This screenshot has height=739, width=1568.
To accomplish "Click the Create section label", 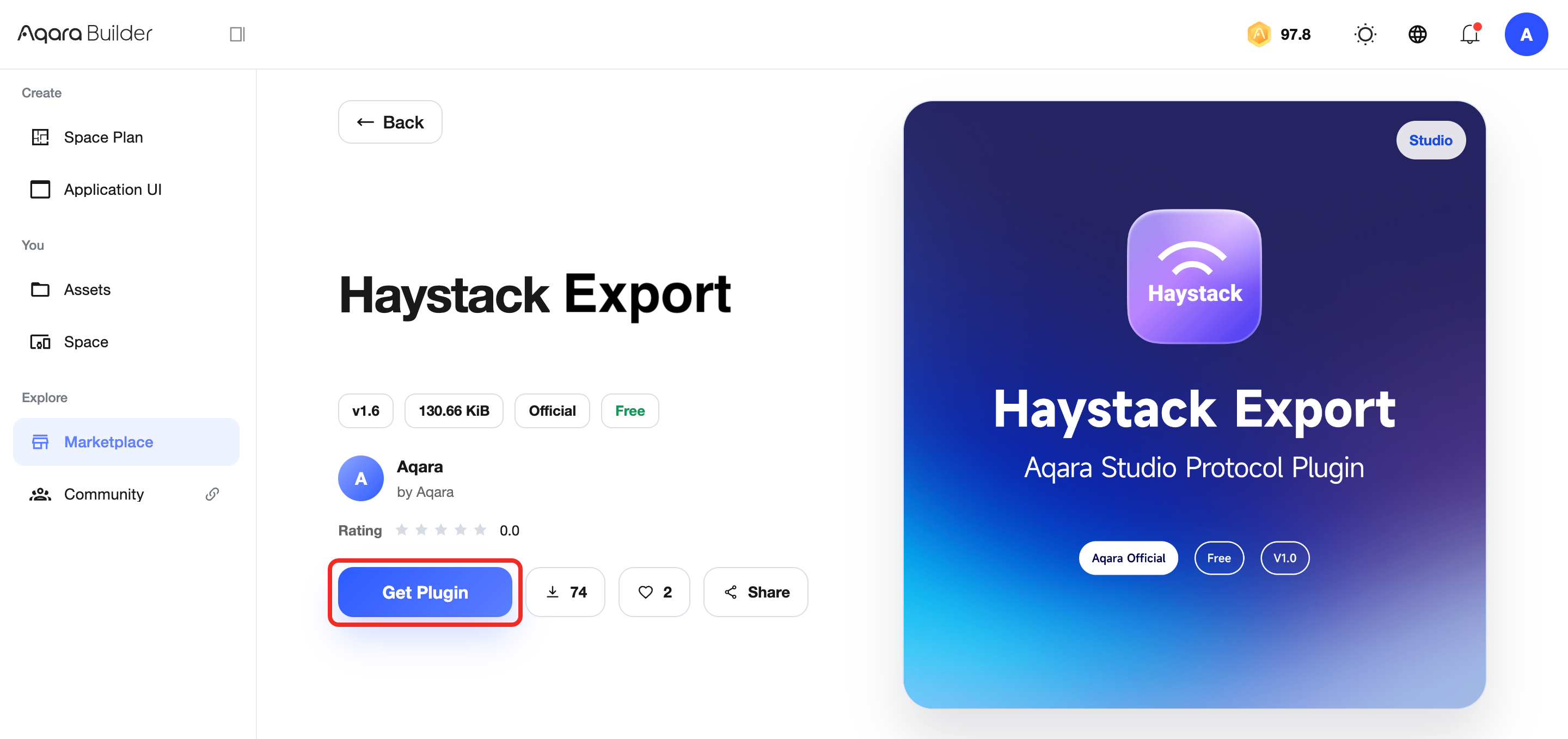I will pyautogui.click(x=41, y=93).
